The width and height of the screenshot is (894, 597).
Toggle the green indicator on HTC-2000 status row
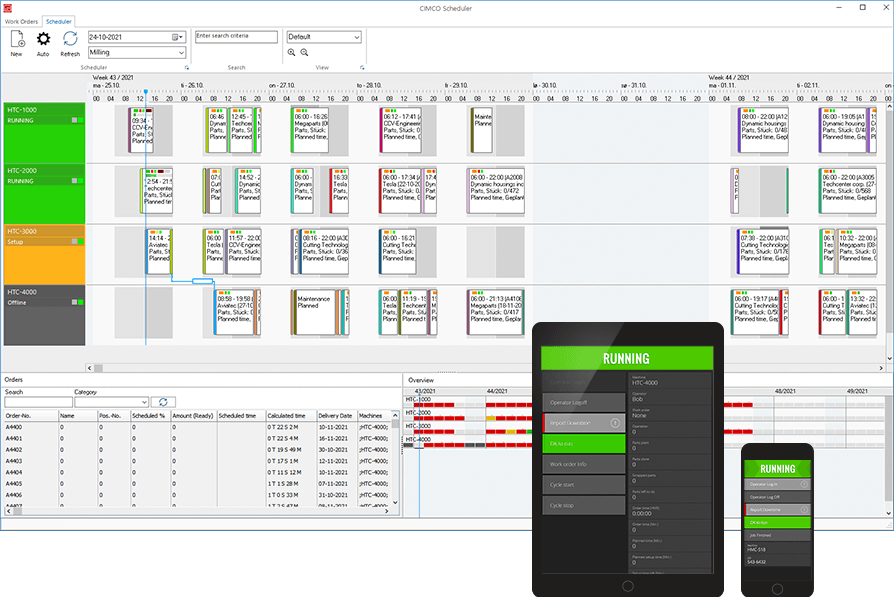tap(80, 181)
